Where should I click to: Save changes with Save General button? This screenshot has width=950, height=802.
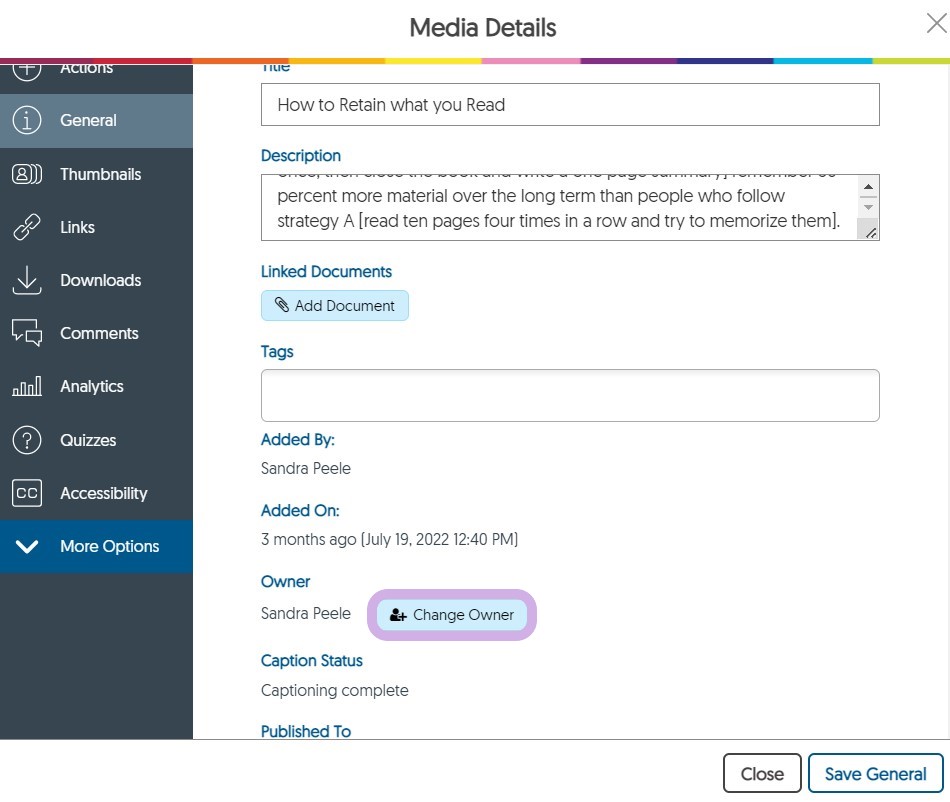(x=875, y=774)
